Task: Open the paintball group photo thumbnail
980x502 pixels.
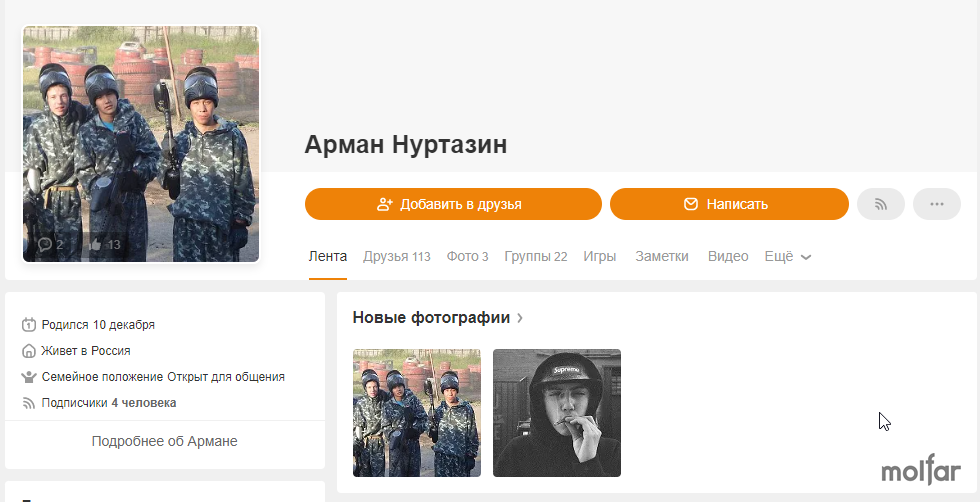Action: [417, 413]
